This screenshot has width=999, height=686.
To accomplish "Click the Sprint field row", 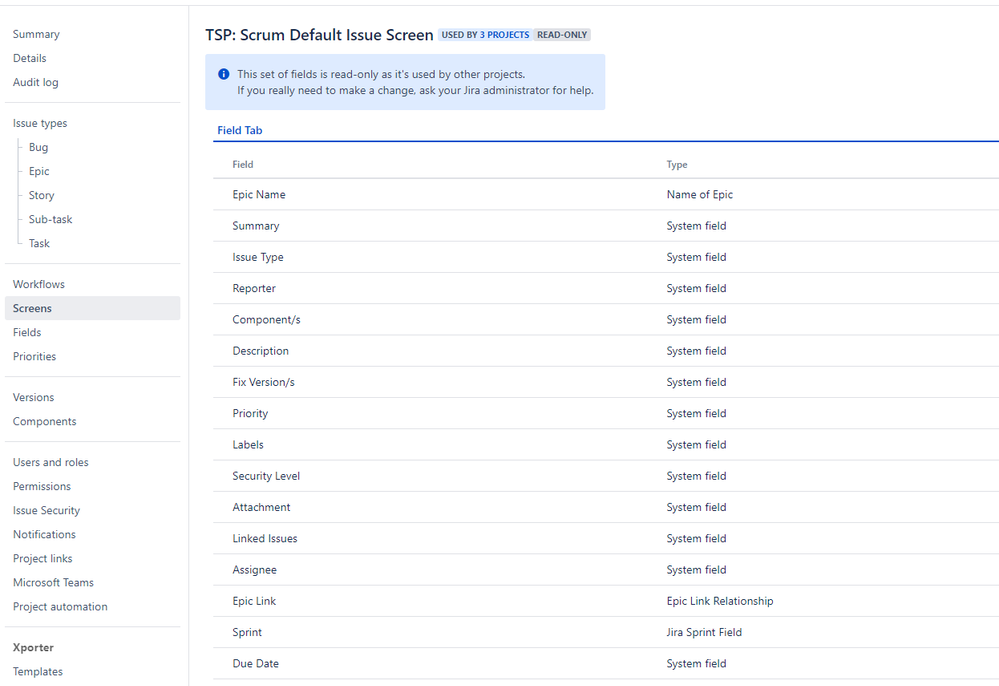I will pos(606,632).
